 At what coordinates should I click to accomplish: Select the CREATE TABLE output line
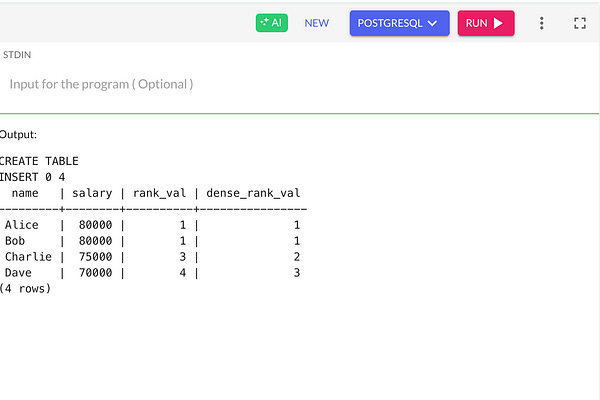[x=39, y=161]
